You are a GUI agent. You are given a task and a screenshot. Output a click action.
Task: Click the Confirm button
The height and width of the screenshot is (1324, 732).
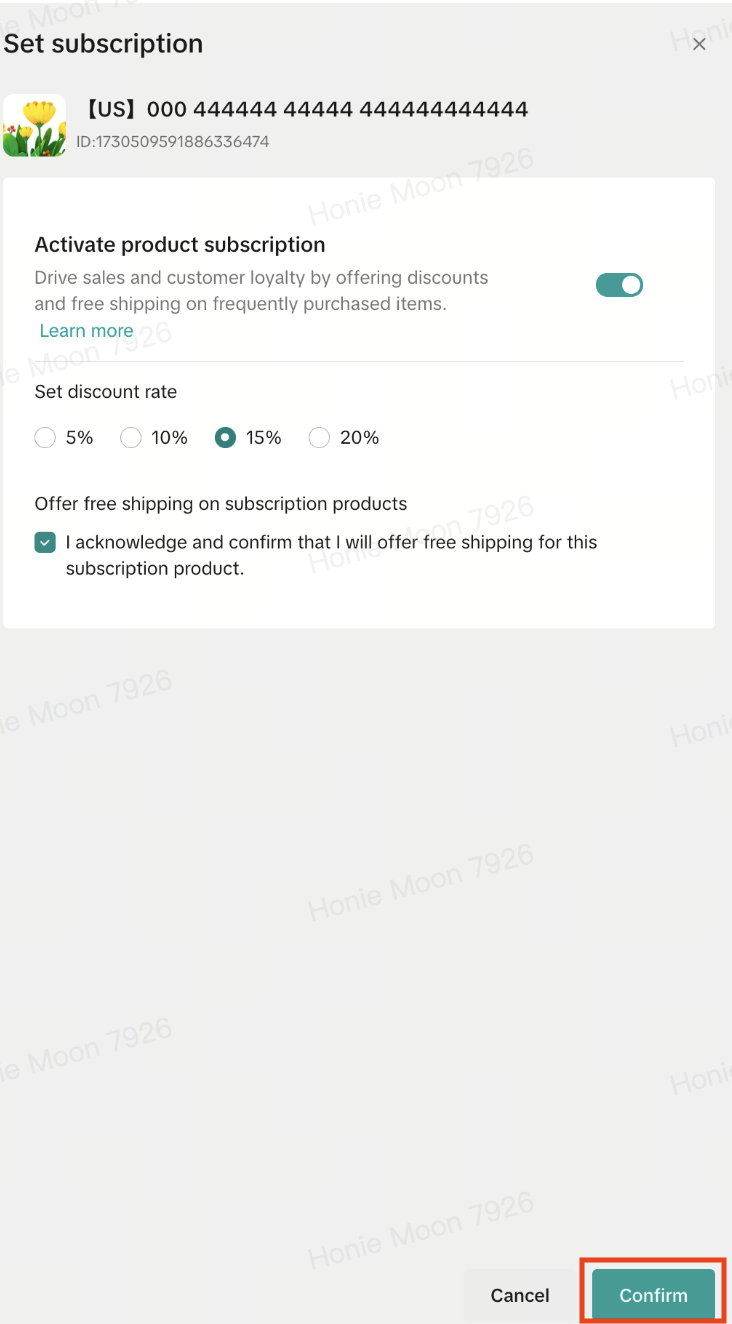click(x=653, y=1295)
